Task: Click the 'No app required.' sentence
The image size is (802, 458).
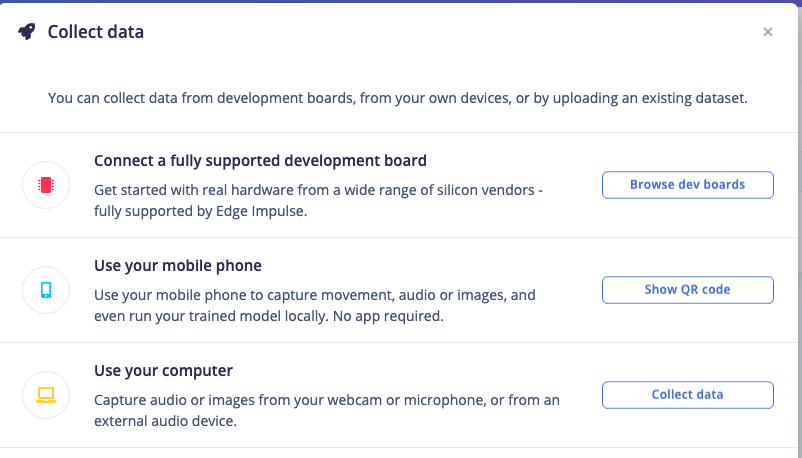Action: tap(388, 316)
